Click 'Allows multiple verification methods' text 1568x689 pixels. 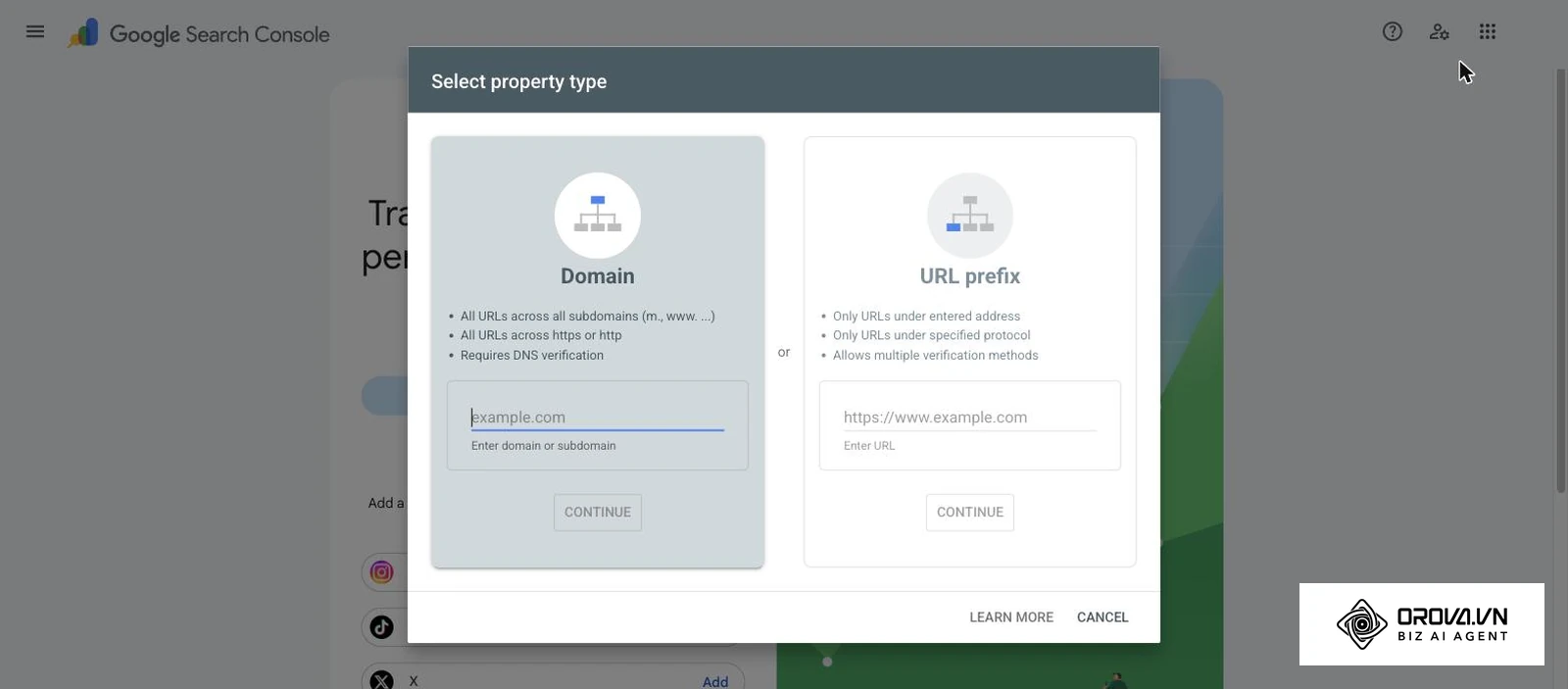(x=936, y=356)
